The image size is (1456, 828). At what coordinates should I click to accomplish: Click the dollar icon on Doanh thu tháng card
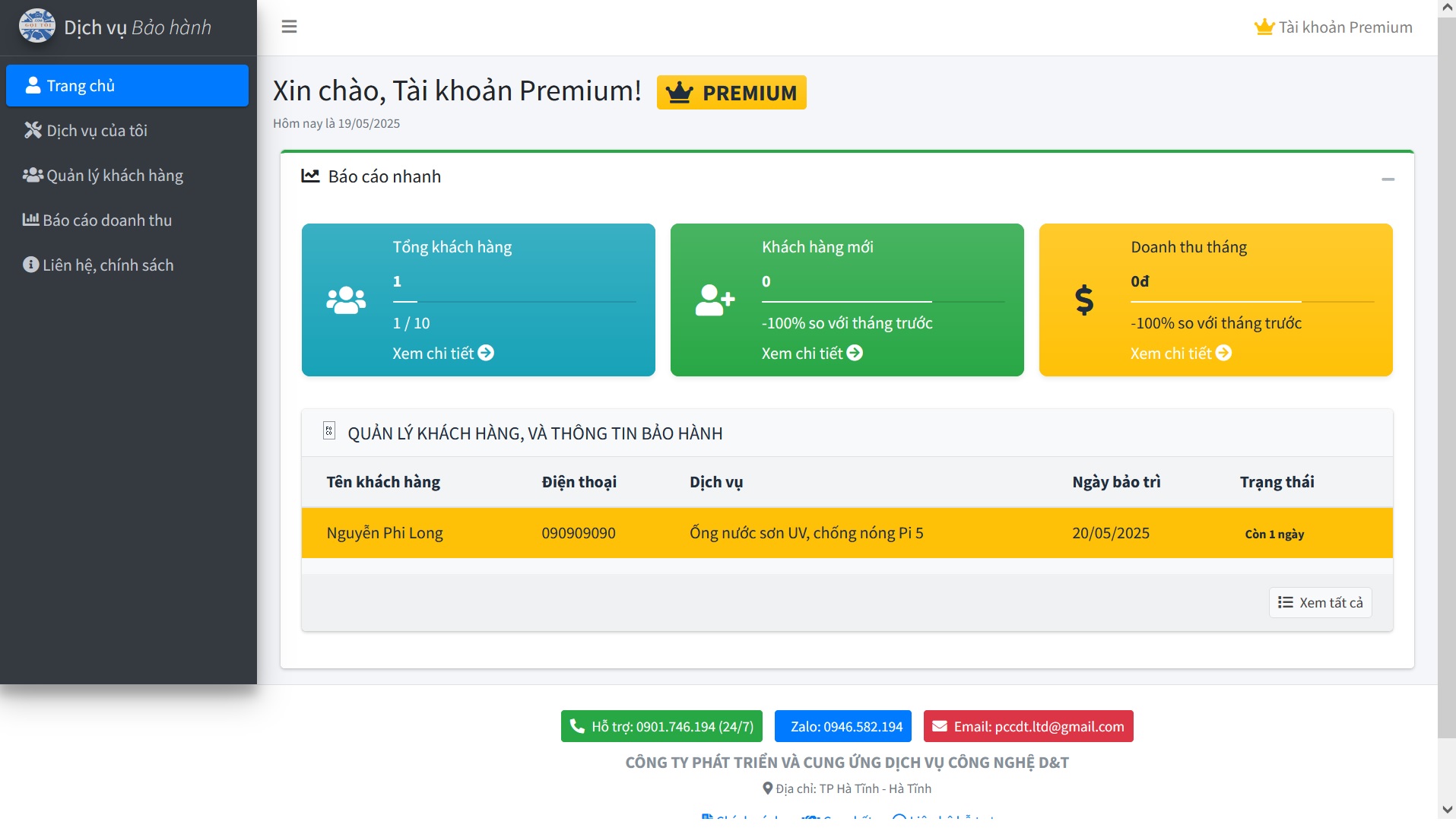tap(1084, 300)
